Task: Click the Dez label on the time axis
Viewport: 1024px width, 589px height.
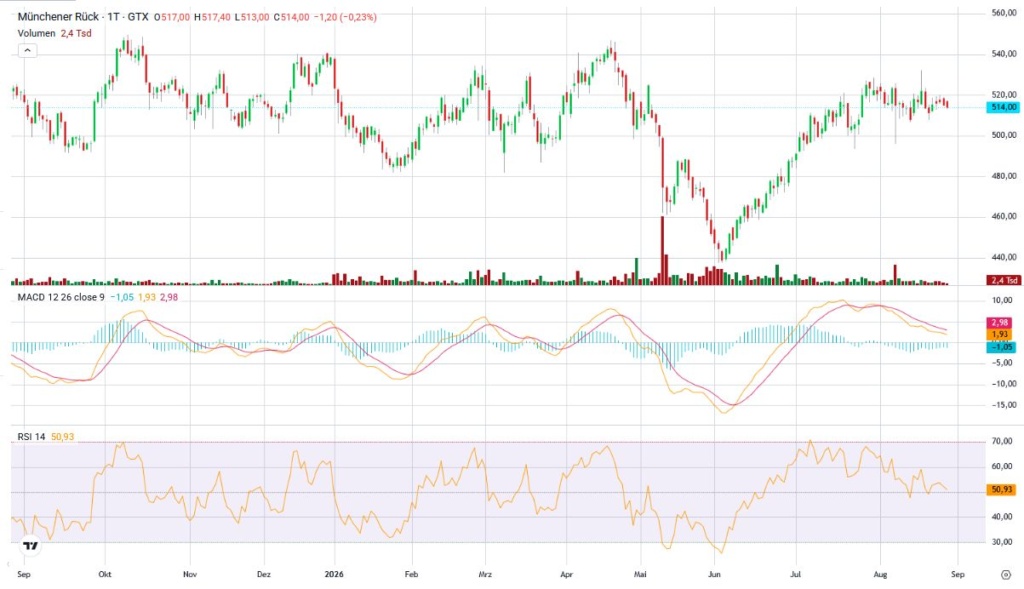Action: tap(264, 575)
